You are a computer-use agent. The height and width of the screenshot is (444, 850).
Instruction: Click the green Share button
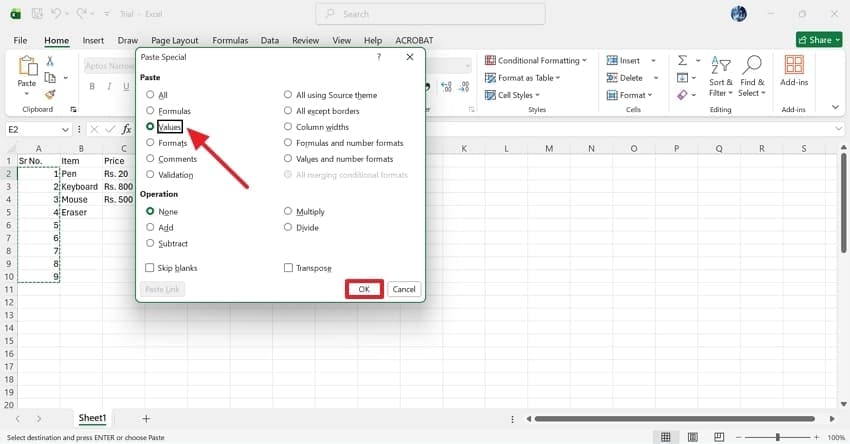tap(819, 40)
